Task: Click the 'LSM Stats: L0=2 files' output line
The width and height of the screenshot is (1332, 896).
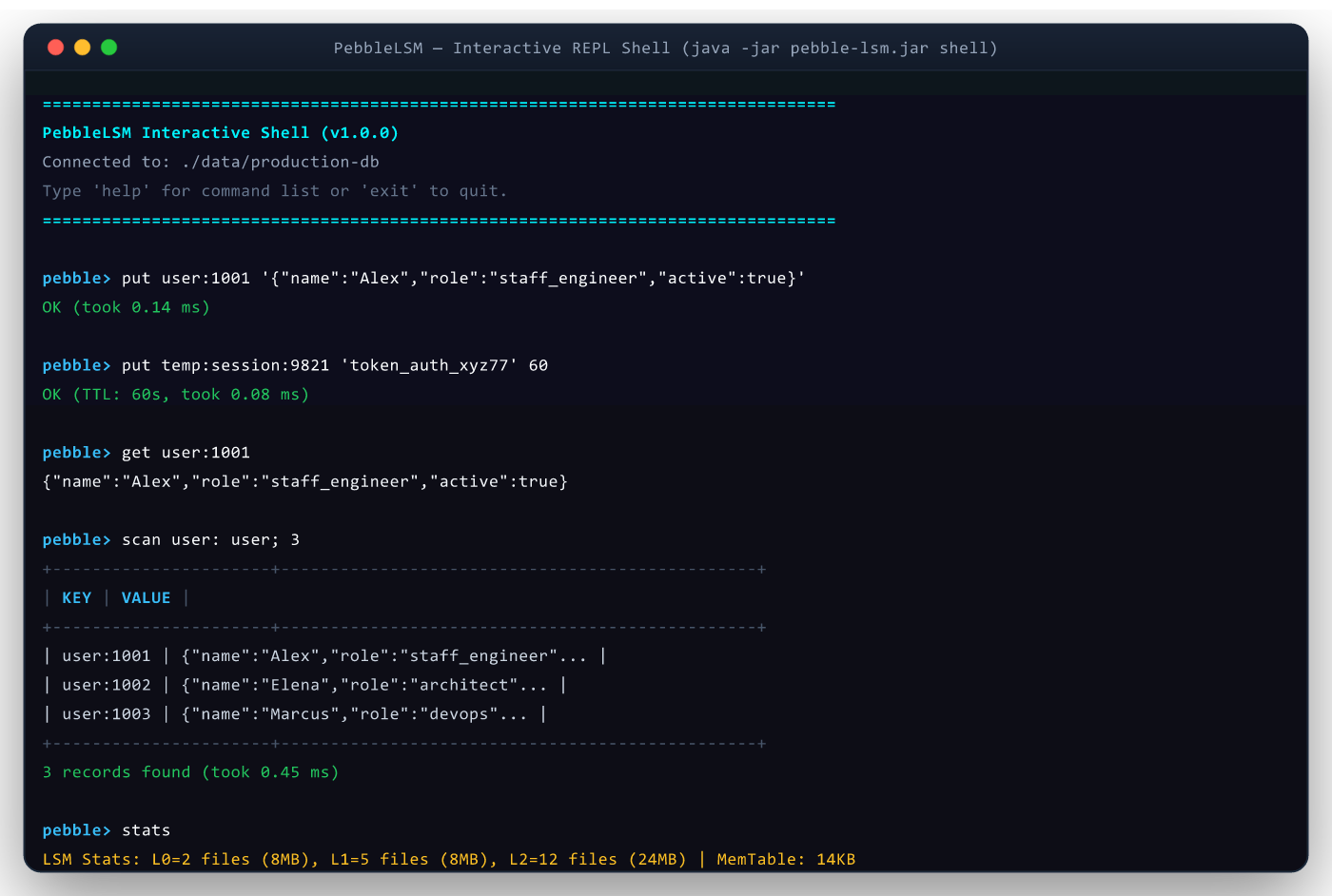Action: pos(449,859)
